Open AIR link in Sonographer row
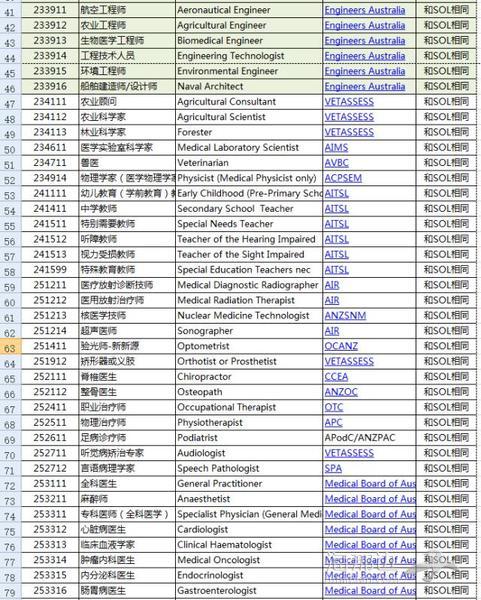This screenshot has height=600, width=481. click(332, 331)
